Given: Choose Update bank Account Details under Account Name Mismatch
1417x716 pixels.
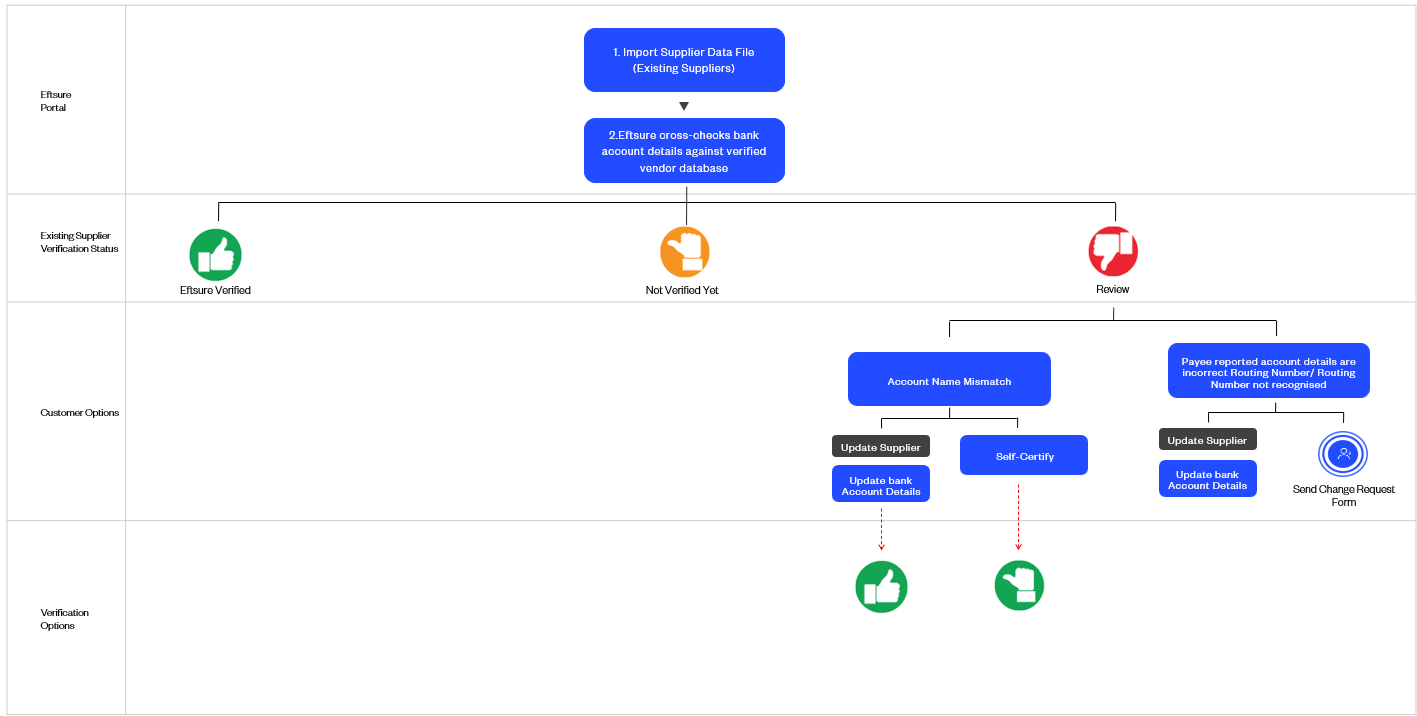Looking at the screenshot, I should [x=880, y=484].
